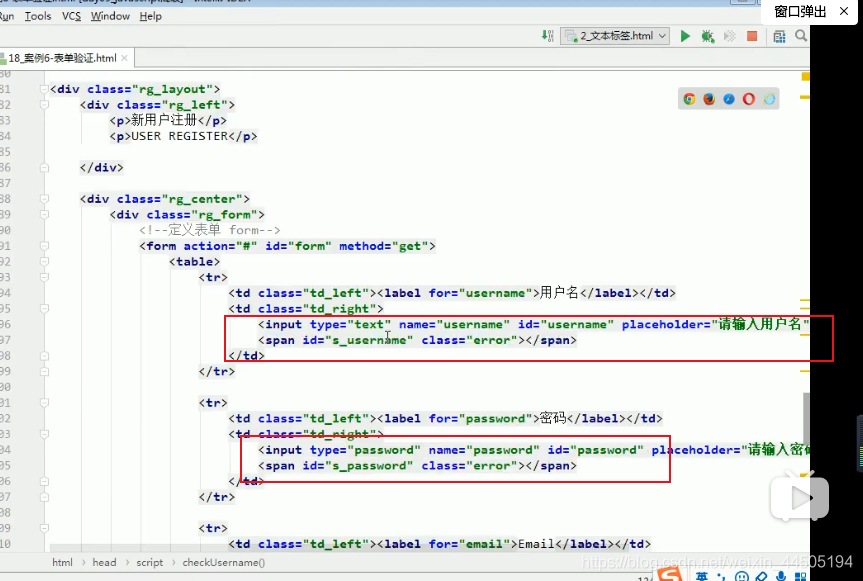Viewport: 863px width, 581px height.
Task: Open the Window menu
Action: tap(110, 16)
